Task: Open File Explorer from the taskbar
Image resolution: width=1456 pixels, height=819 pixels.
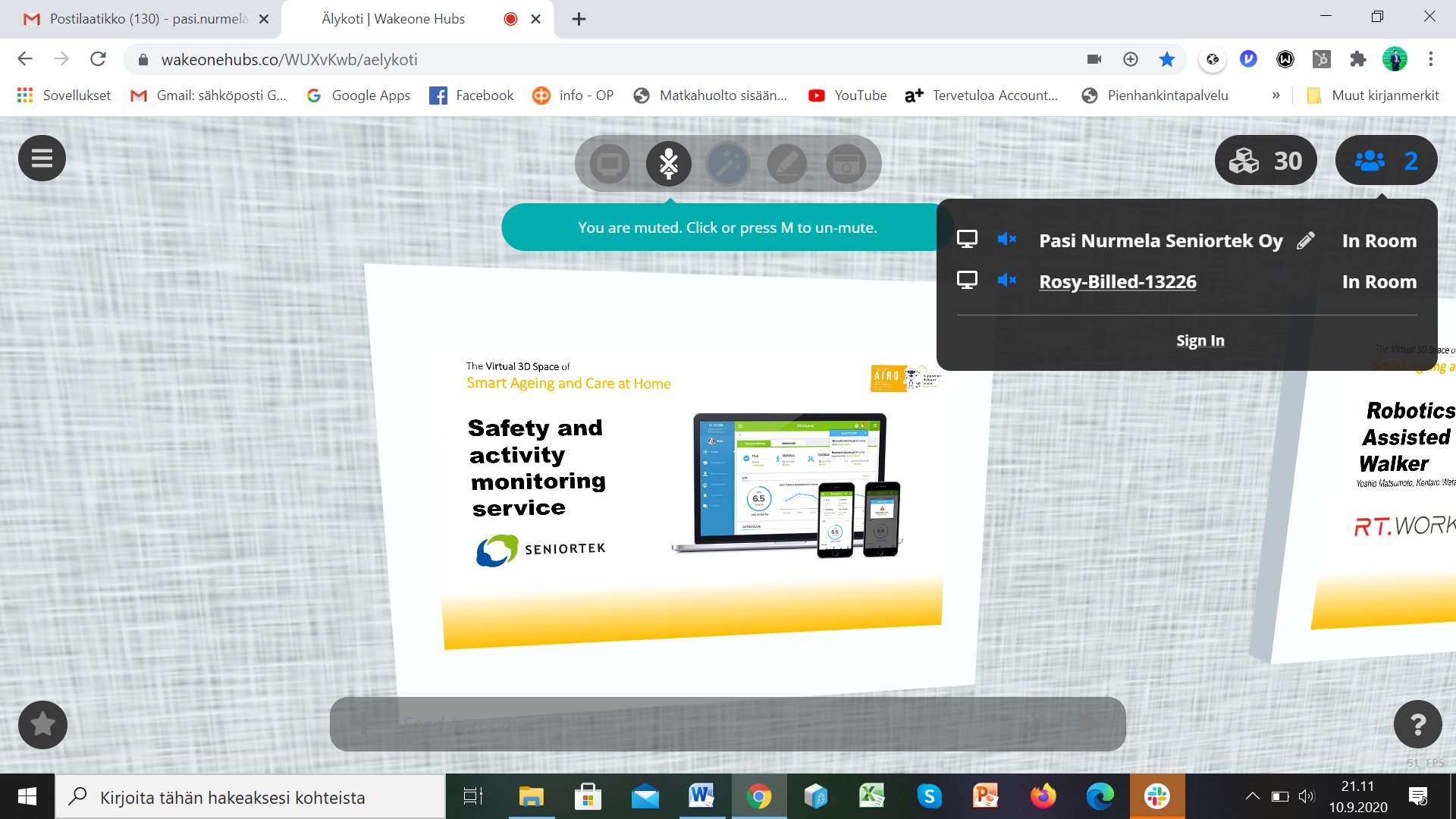Action: [531, 796]
